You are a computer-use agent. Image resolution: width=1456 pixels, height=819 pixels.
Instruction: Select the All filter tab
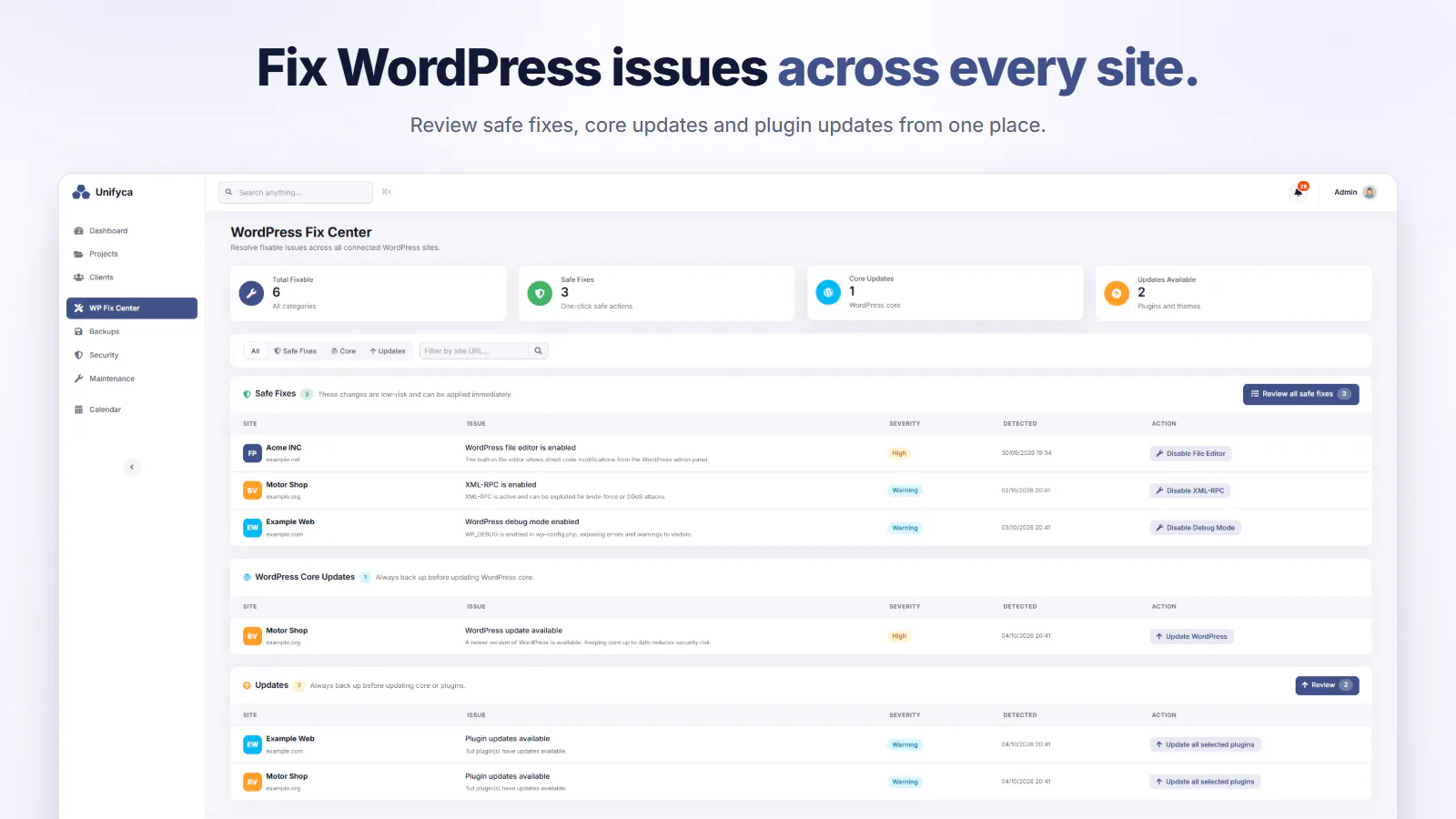(x=256, y=351)
